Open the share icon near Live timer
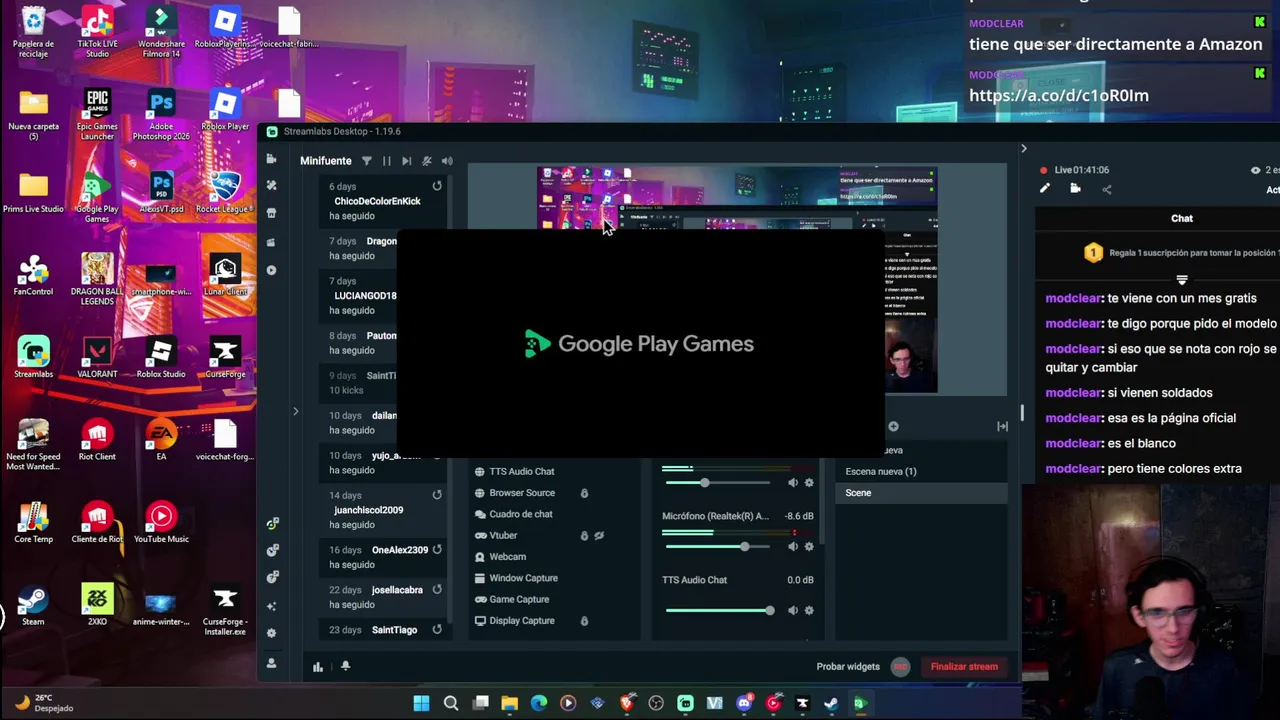 click(1106, 189)
